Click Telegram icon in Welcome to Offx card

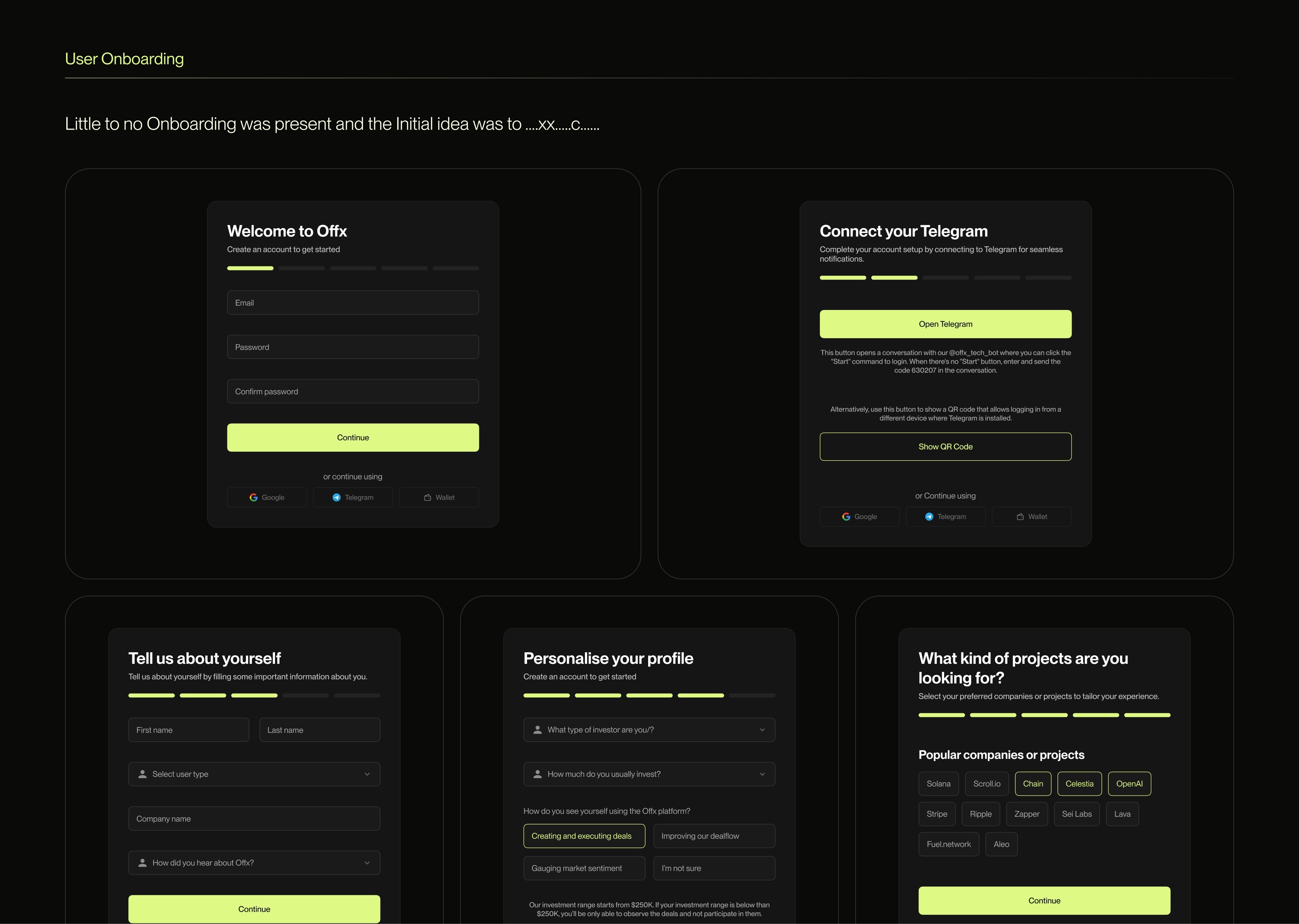[337, 497]
